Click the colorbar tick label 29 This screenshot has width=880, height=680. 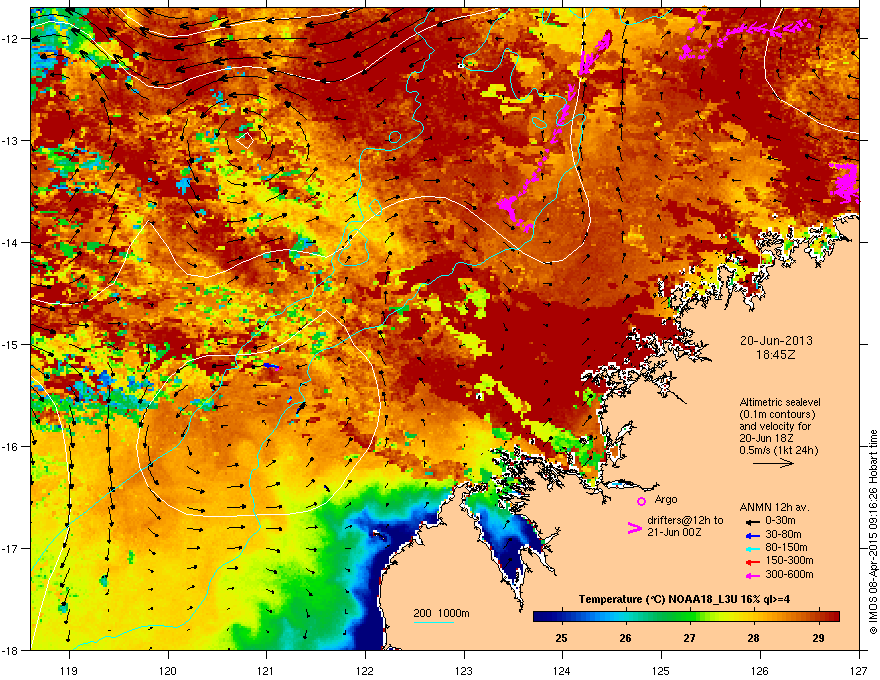[818, 638]
